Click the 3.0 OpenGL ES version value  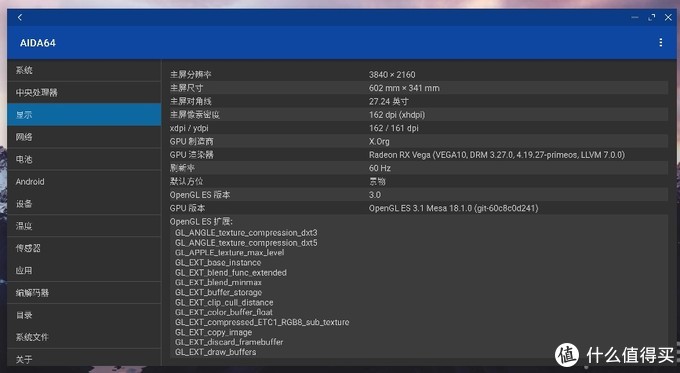point(375,195)
